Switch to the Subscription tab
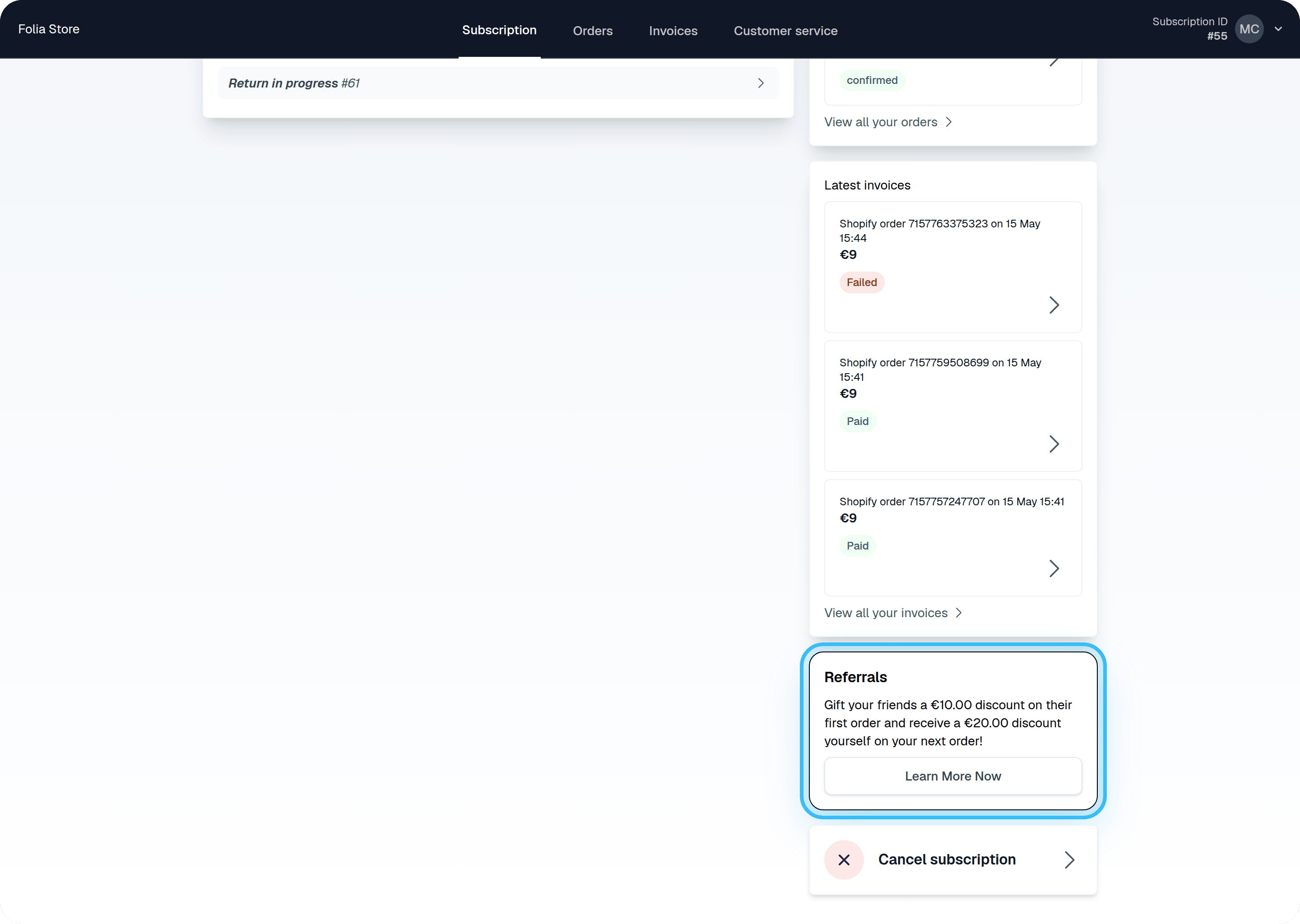 (499, 30)
